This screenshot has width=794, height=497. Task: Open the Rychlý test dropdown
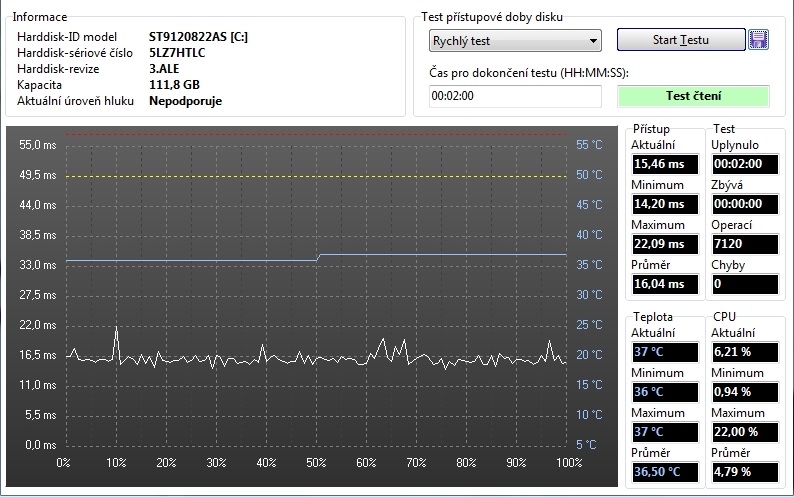click(x=515, y=41)
